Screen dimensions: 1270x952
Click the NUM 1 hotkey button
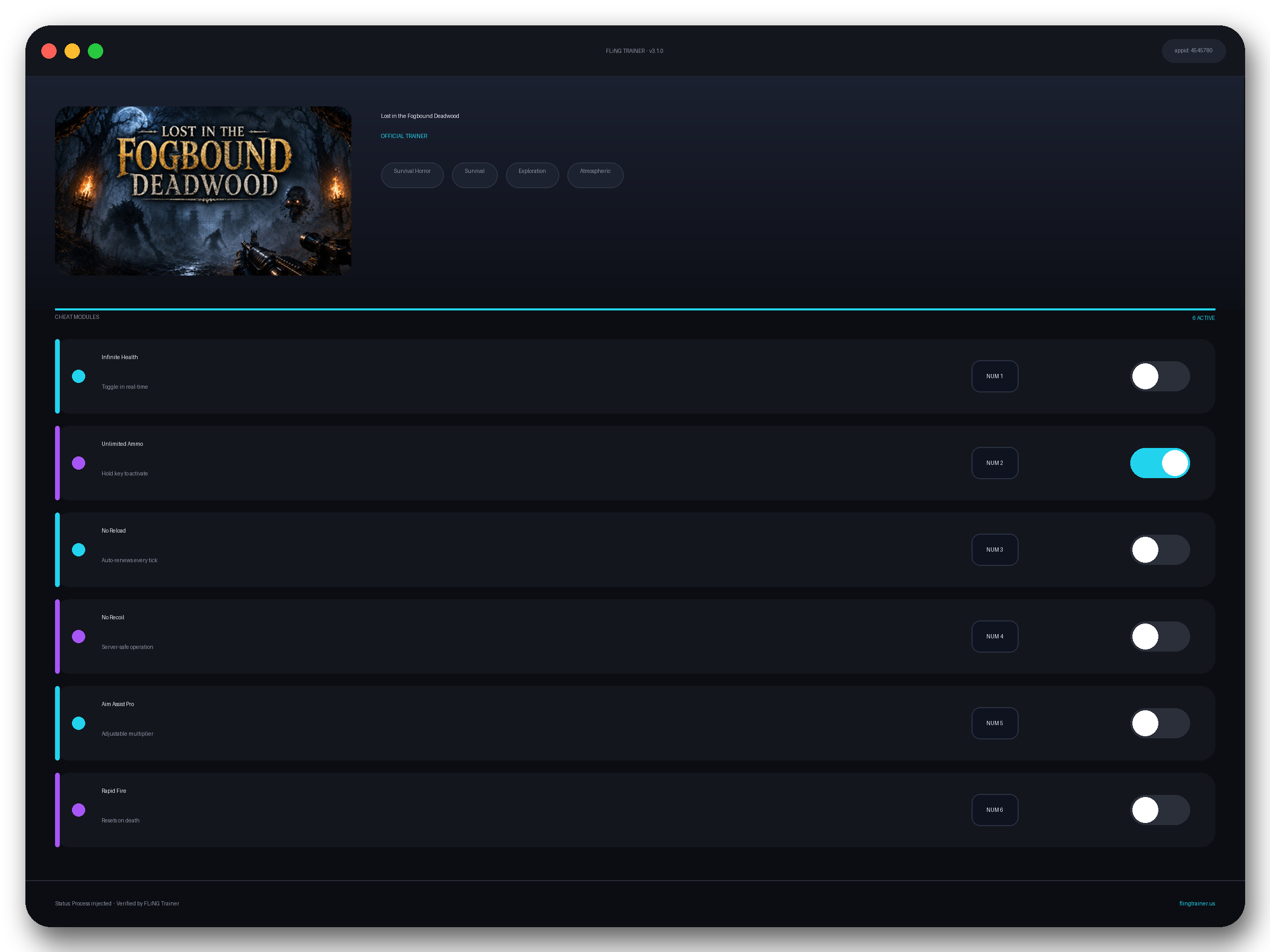[x=994, y=377]
